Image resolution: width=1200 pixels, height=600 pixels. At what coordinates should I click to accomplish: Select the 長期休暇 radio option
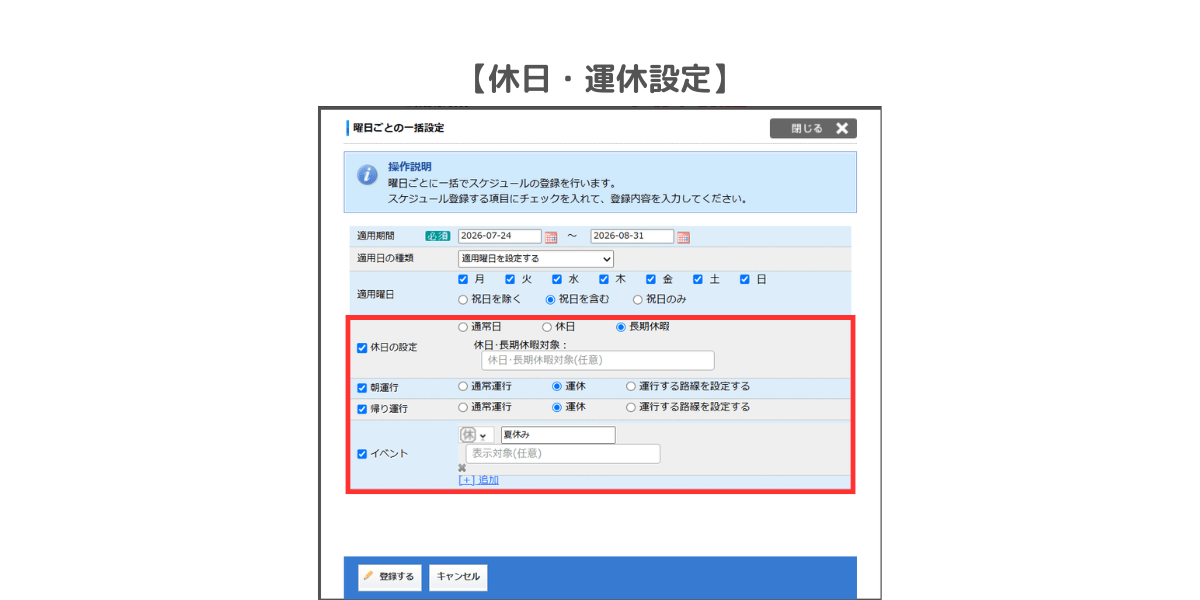(621, 327)
